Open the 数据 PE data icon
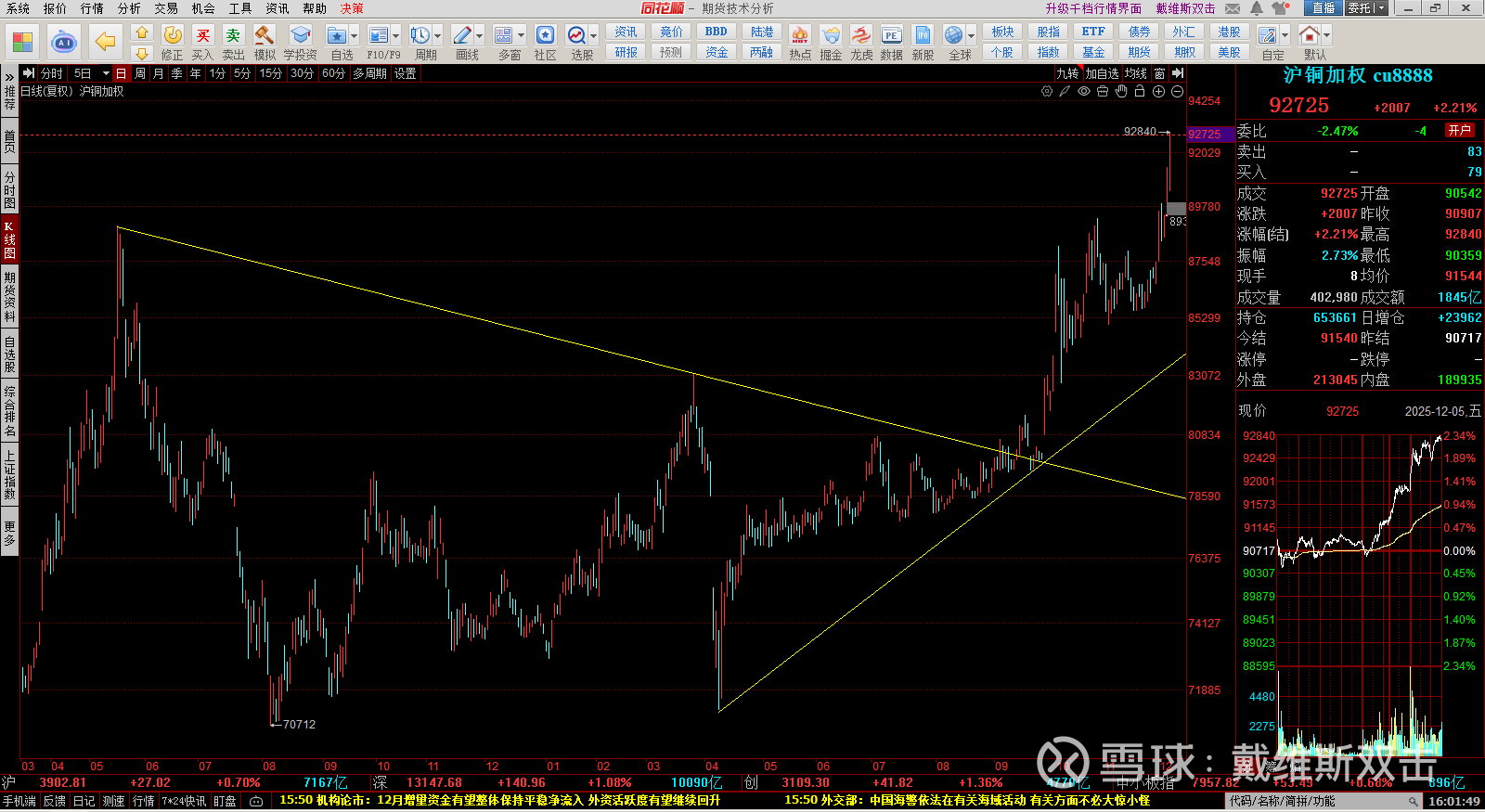The width and height of the screenshot is (1485, 812). 891,43
